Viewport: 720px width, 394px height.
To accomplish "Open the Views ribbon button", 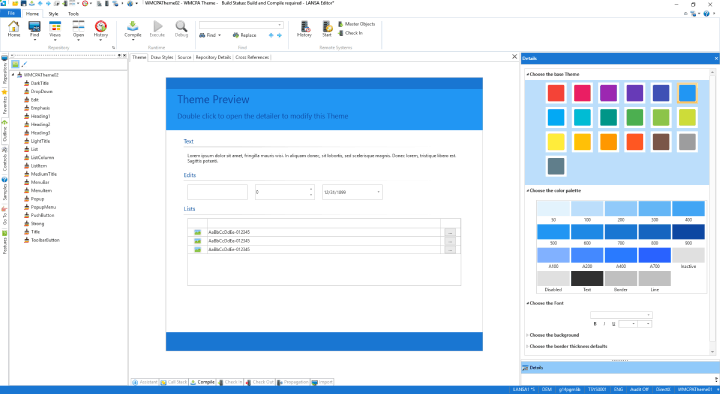I will point(55,29).
